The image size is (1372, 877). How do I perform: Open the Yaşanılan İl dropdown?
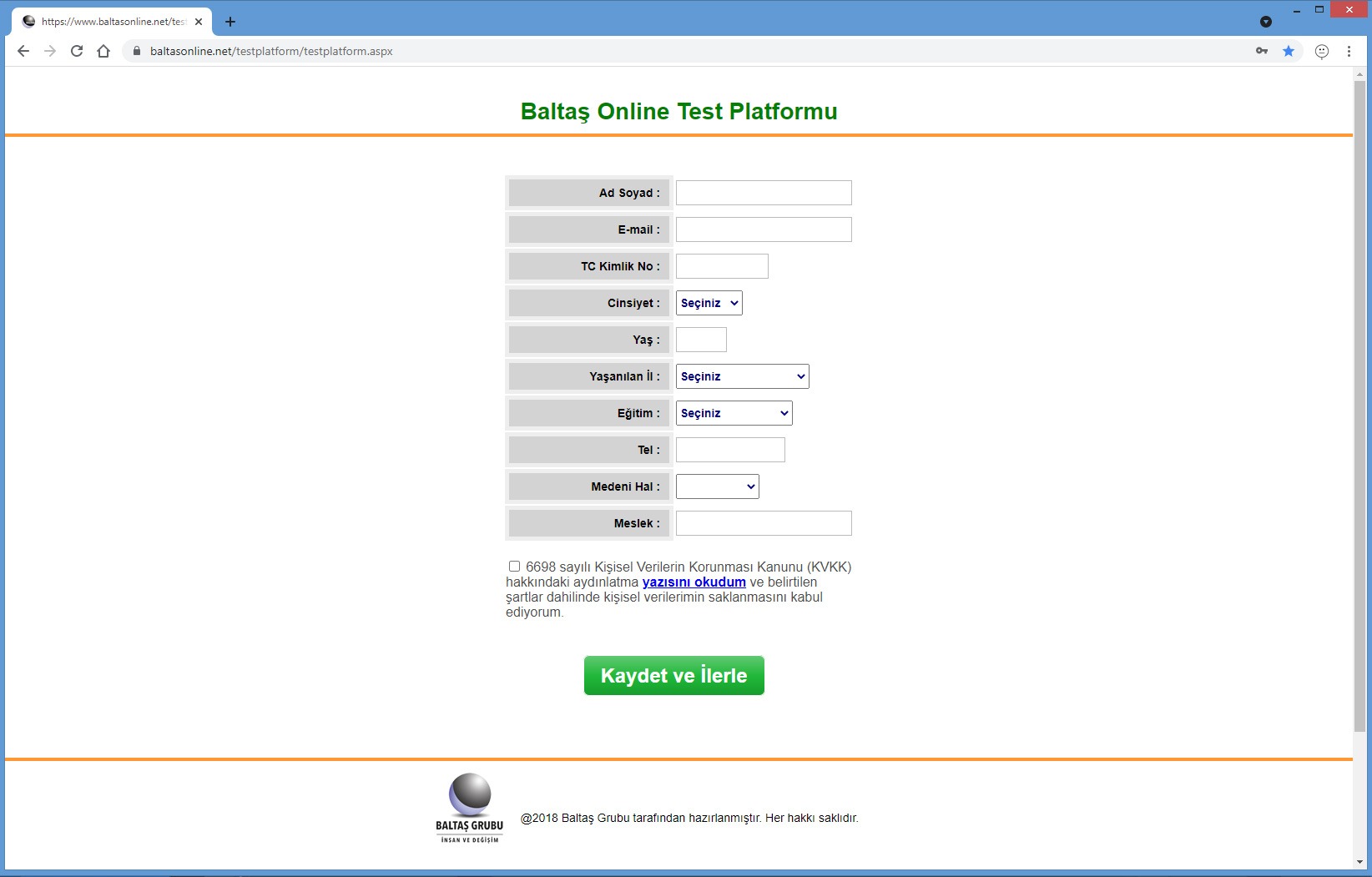(742, 376)
